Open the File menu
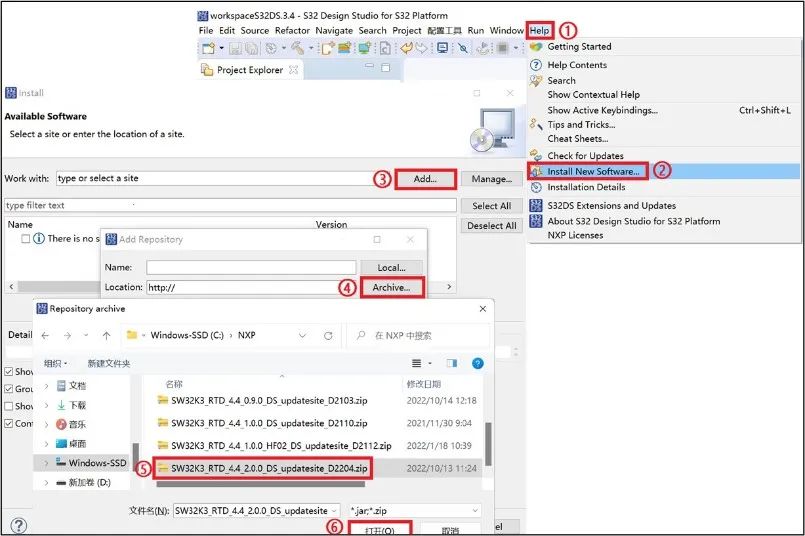 [x=205, y=30]
